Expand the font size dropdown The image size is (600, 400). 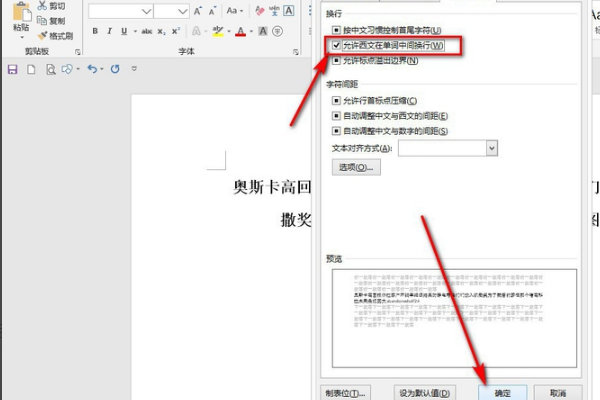(184, 10)
